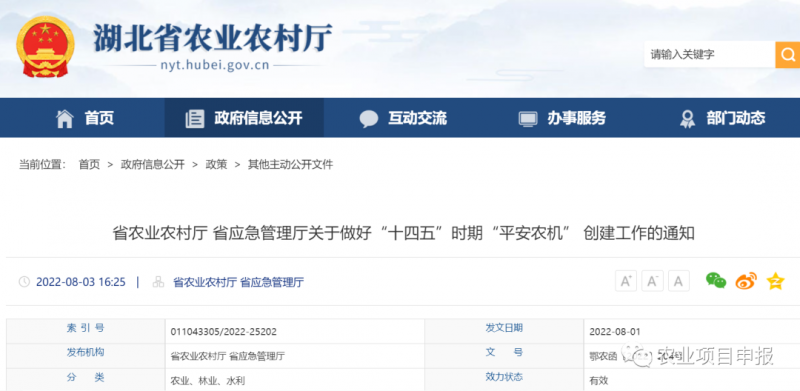Click the source text 省农业农村厅 省应急管理厅 under the title
The width and height of the screenshot is (800, 391).
point(238,282)
